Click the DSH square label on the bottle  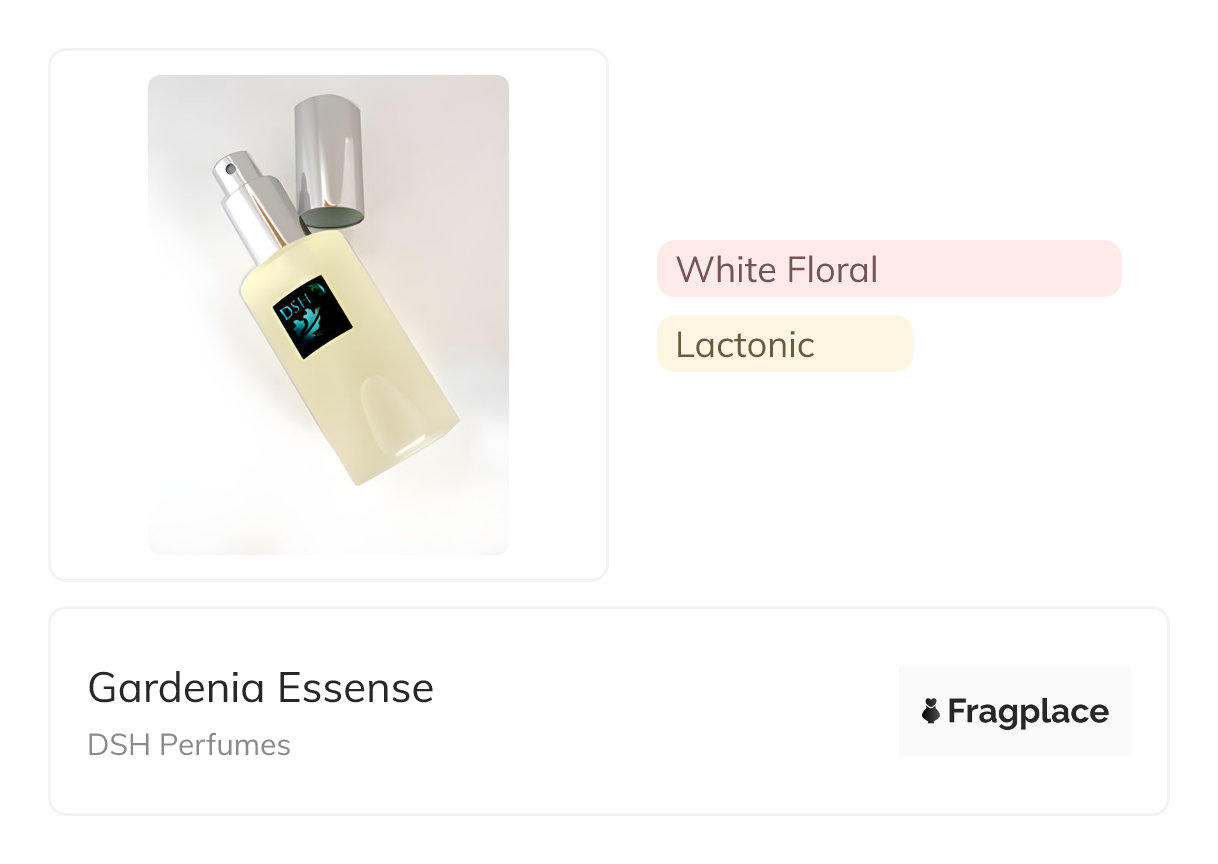[x=313, y=317]
